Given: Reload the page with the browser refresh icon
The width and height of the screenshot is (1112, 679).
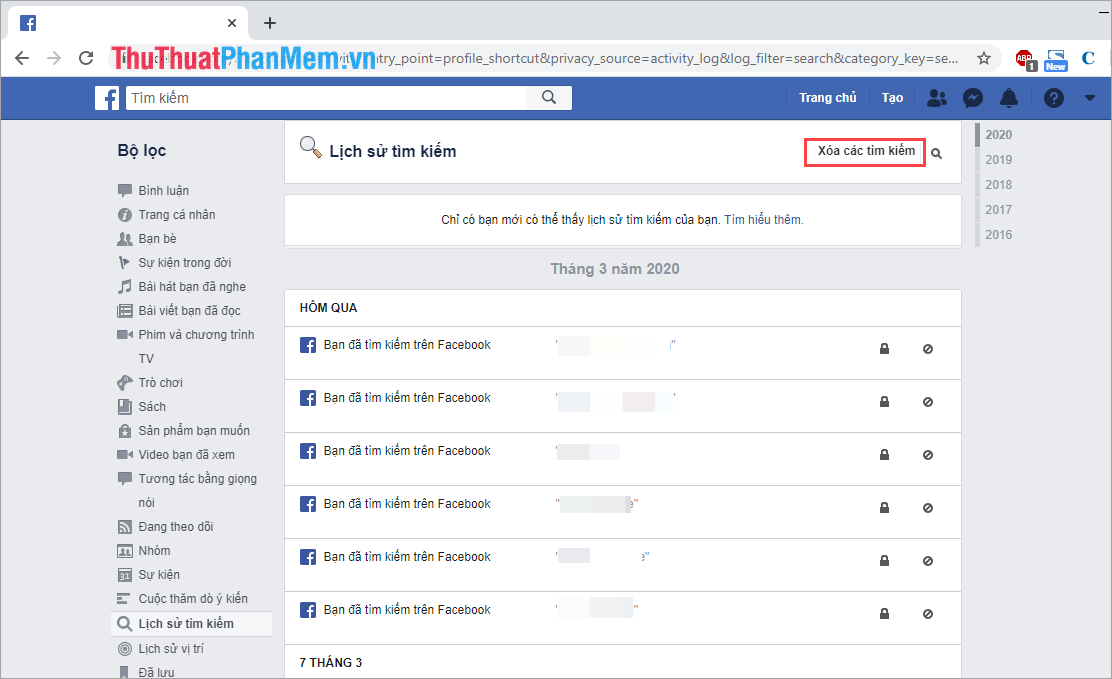Looking at the screenshot, I should click(85, 58).
